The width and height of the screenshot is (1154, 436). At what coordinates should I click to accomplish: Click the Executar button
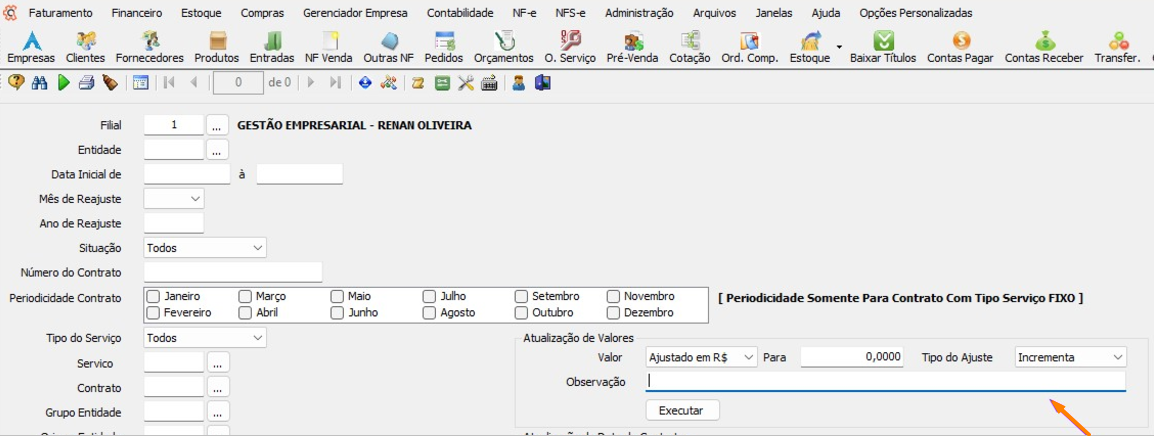click(682, 410)
